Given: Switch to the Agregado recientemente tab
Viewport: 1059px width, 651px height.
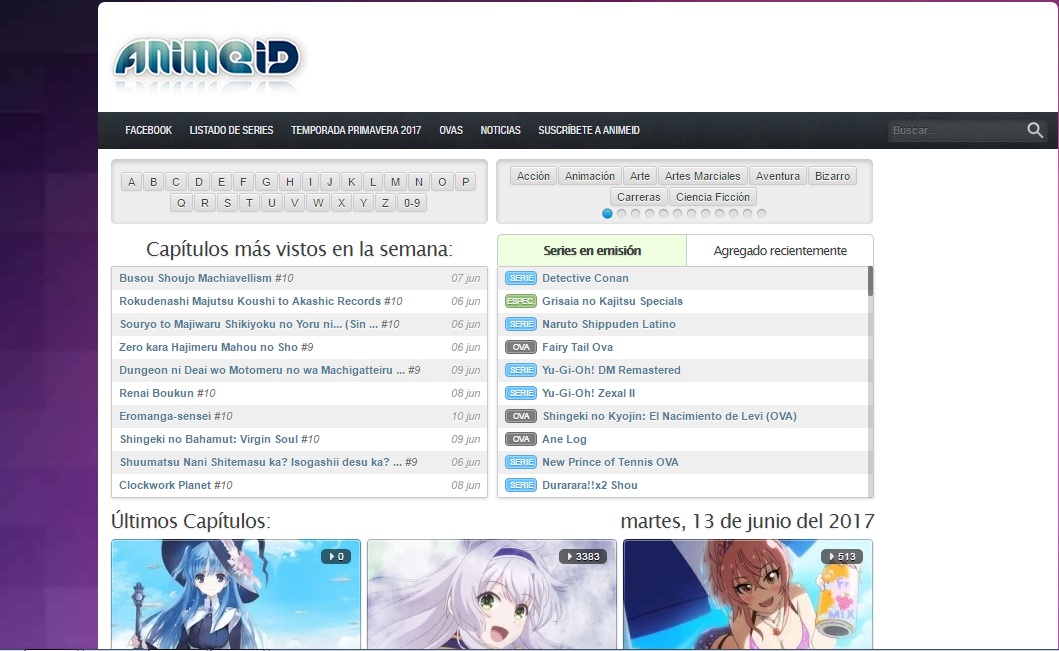Looking at the screenshot, I should 780,251.
